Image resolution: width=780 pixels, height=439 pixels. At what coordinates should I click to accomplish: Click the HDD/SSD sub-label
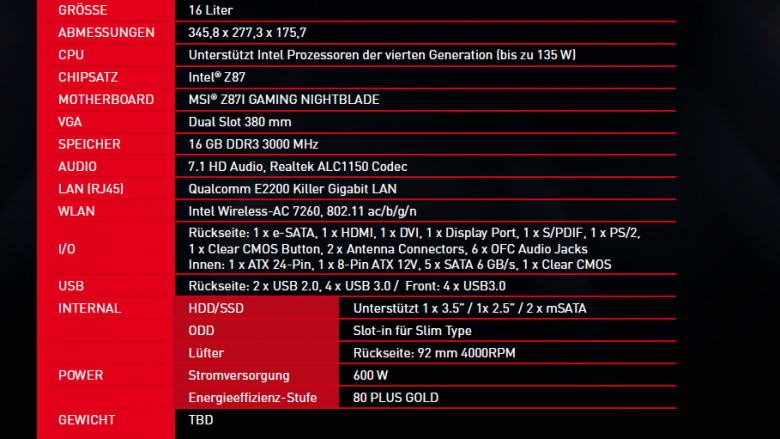tap(216, 308)
